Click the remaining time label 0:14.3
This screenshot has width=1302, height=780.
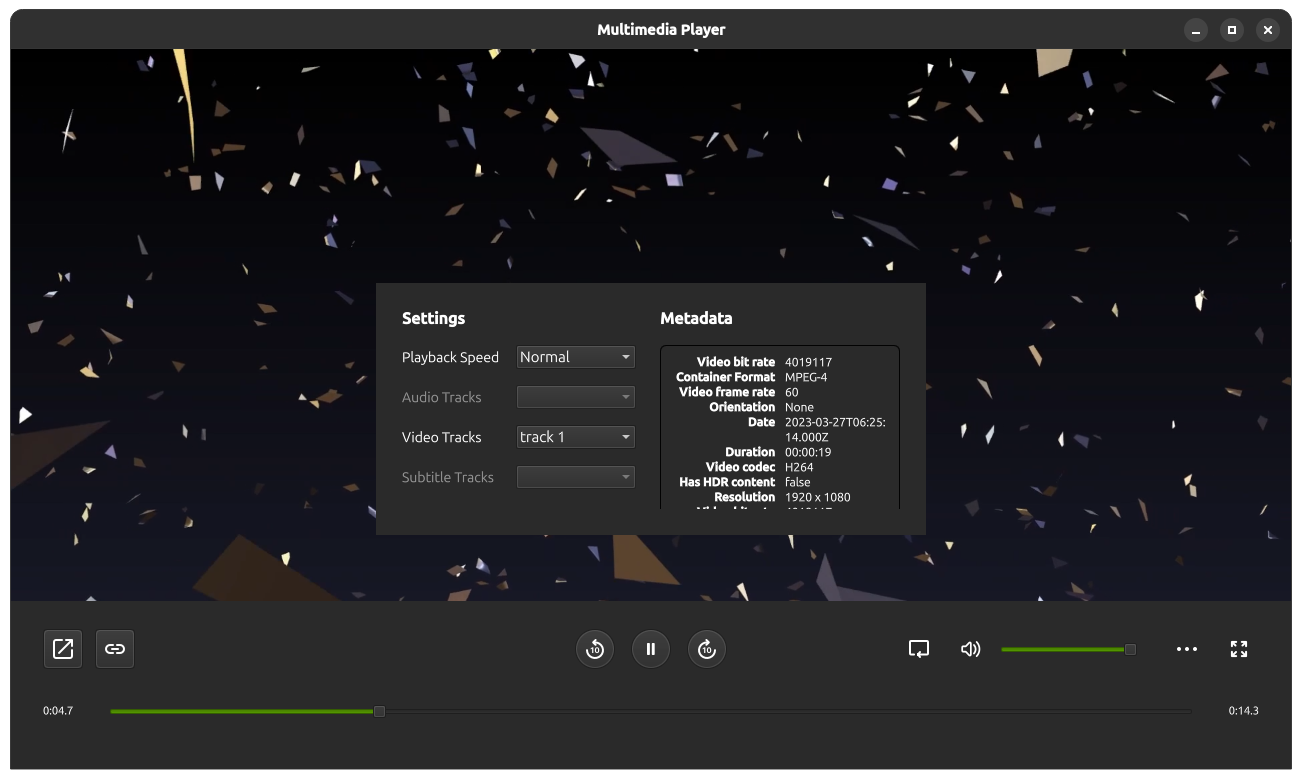1244,711
